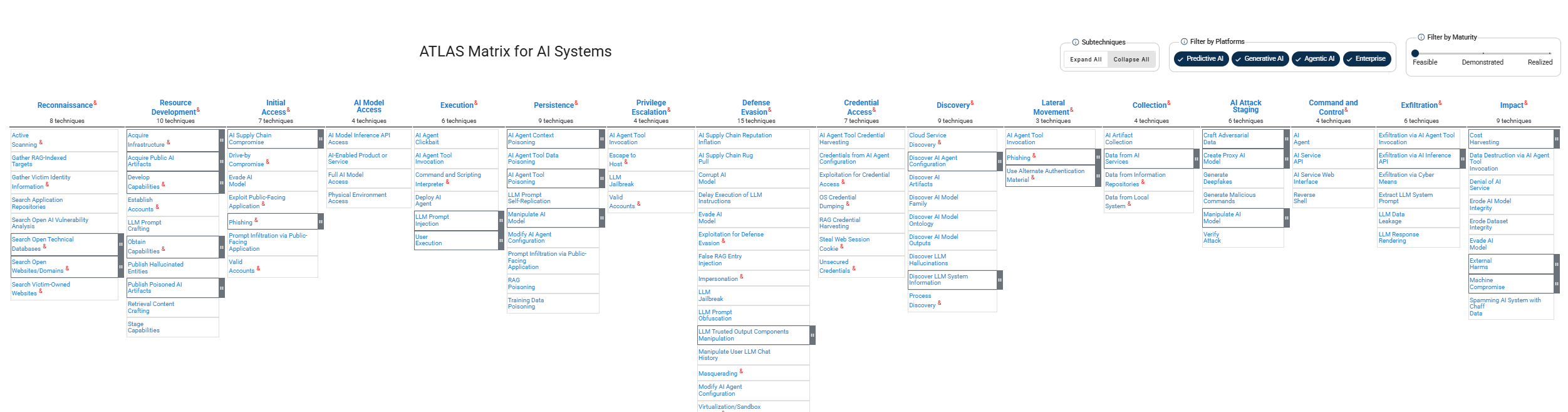Click the red ATT&CK icon beside Defense Evasion heading
This screenshot has width=1568, height=412.
point(770,110)
